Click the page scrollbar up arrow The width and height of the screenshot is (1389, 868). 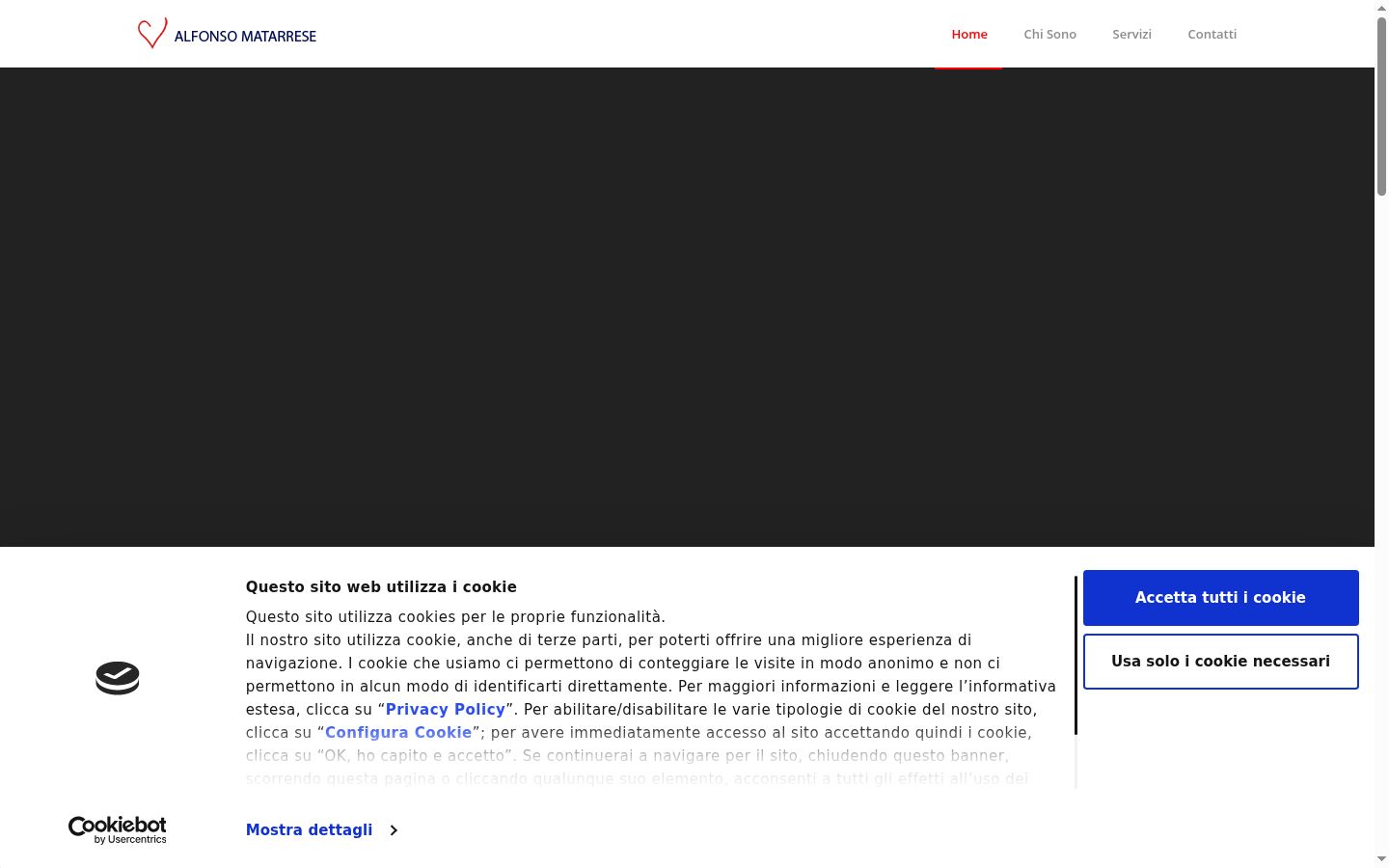click(1381, 8)
